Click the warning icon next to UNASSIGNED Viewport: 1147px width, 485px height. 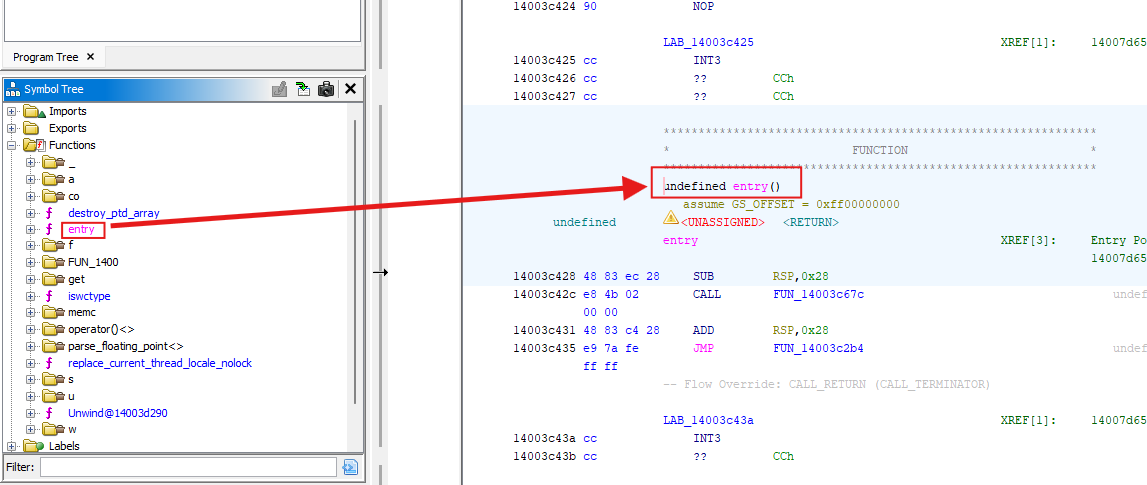click(x=671, y=218)
